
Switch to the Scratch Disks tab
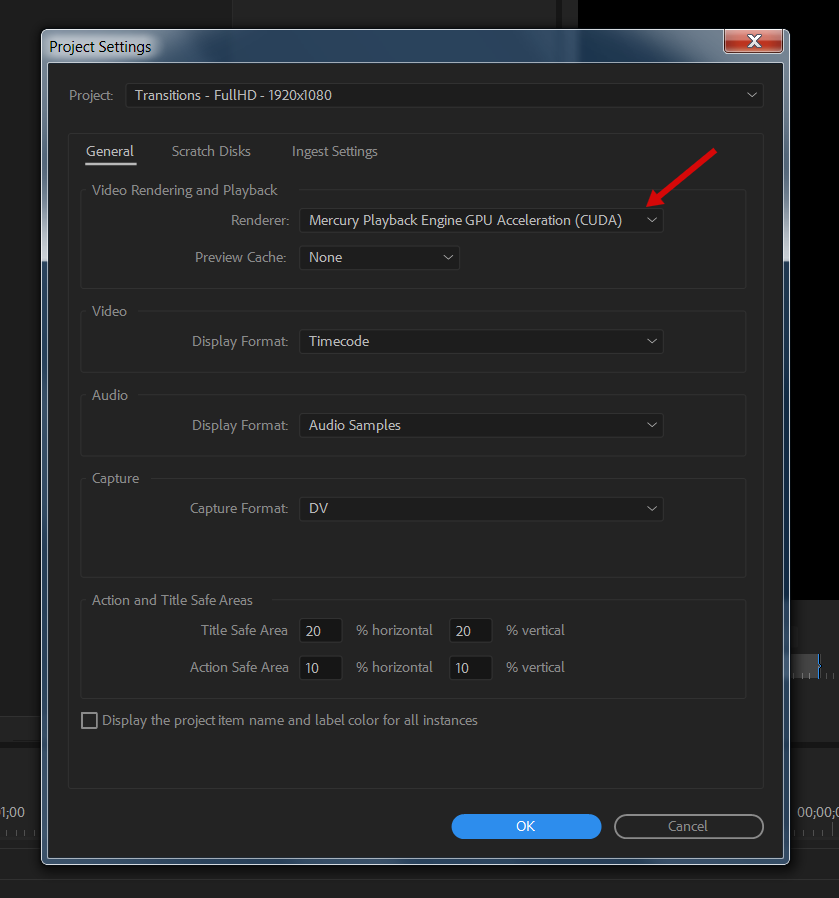click(211, 152)
